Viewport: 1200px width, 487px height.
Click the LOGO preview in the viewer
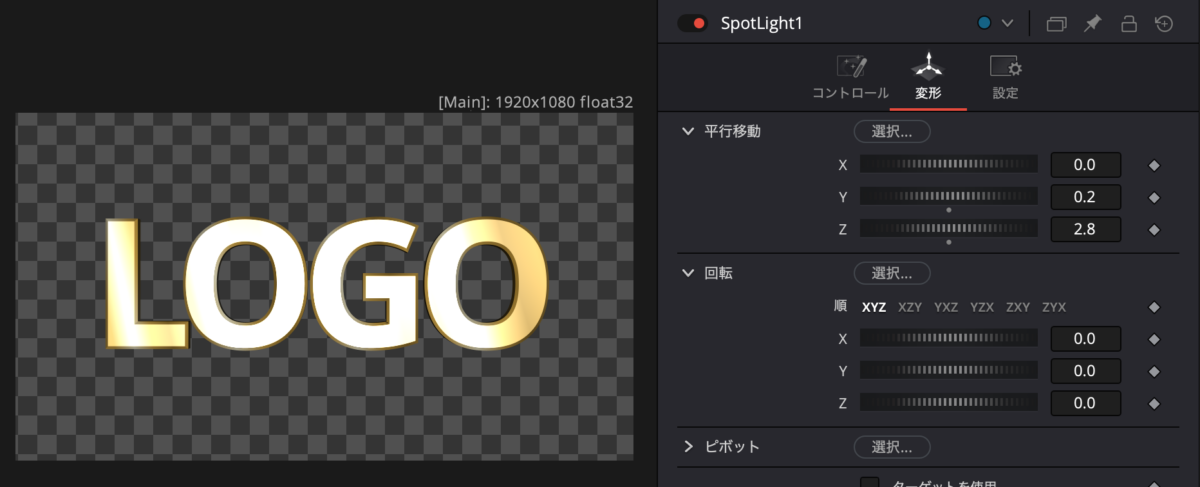pyautogui.click(x=326, y=282)
